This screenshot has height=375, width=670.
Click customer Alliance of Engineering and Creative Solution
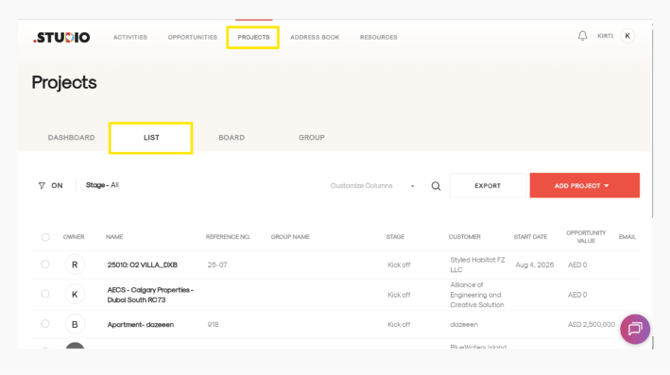477,295
